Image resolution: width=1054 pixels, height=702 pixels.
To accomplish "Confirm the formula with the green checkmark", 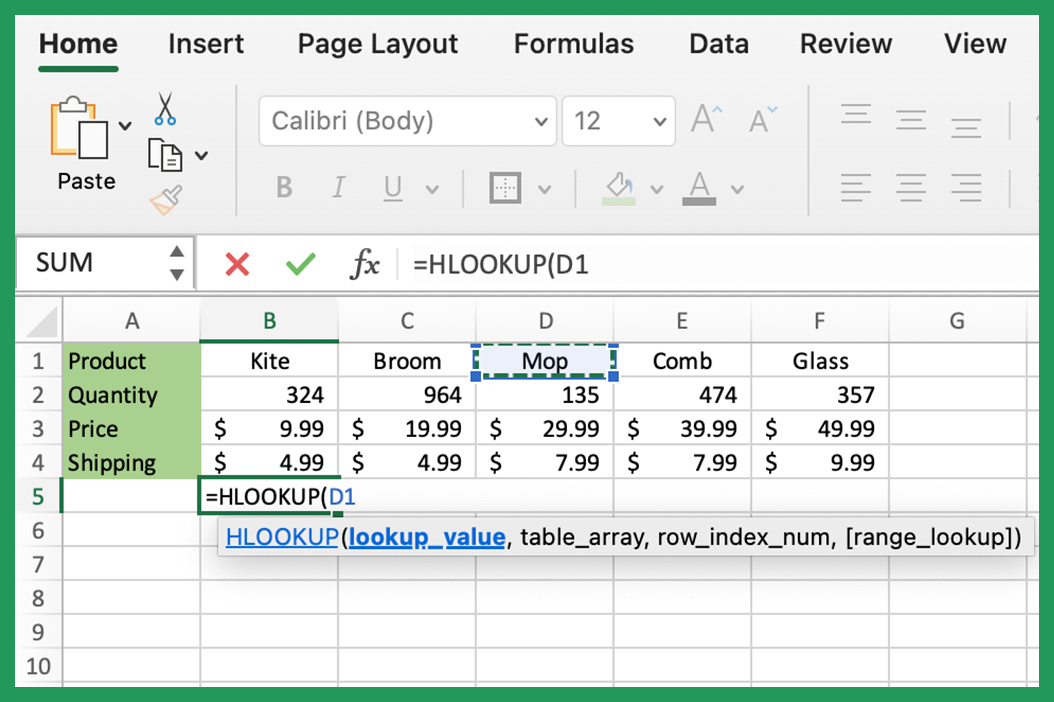I will (x=299, y=263).
